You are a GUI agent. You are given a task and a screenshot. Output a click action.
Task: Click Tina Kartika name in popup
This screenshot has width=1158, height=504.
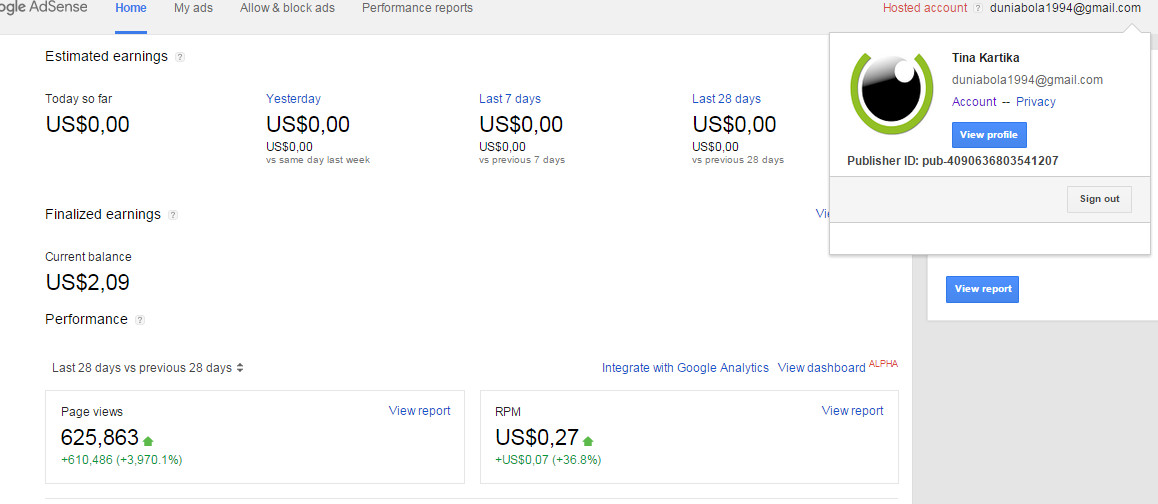[x=986, y=58]
